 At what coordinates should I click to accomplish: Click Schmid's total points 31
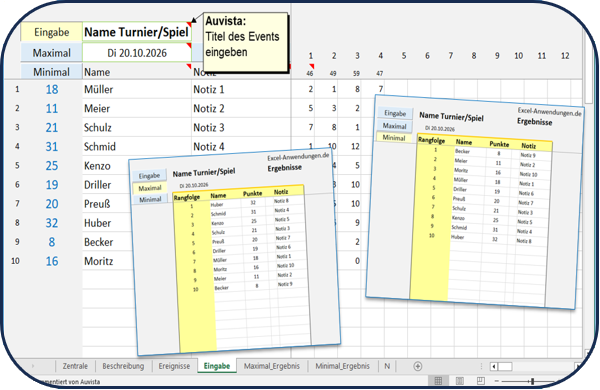52,147
